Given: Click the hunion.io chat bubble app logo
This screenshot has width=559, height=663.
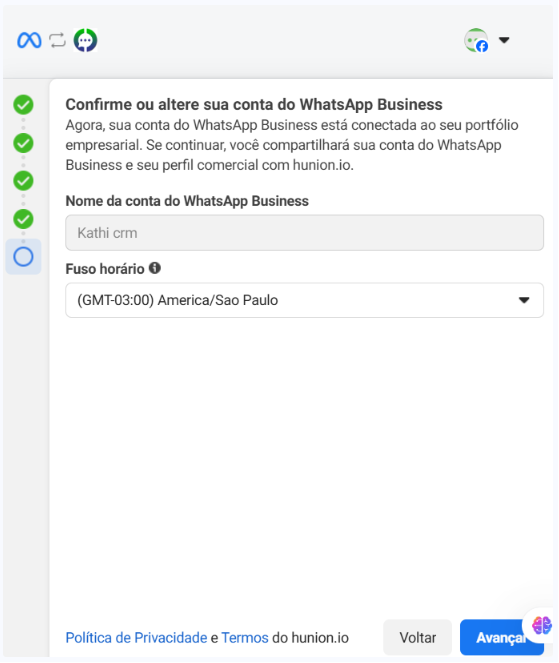Looking at the screenshot, I should [85, 40].
